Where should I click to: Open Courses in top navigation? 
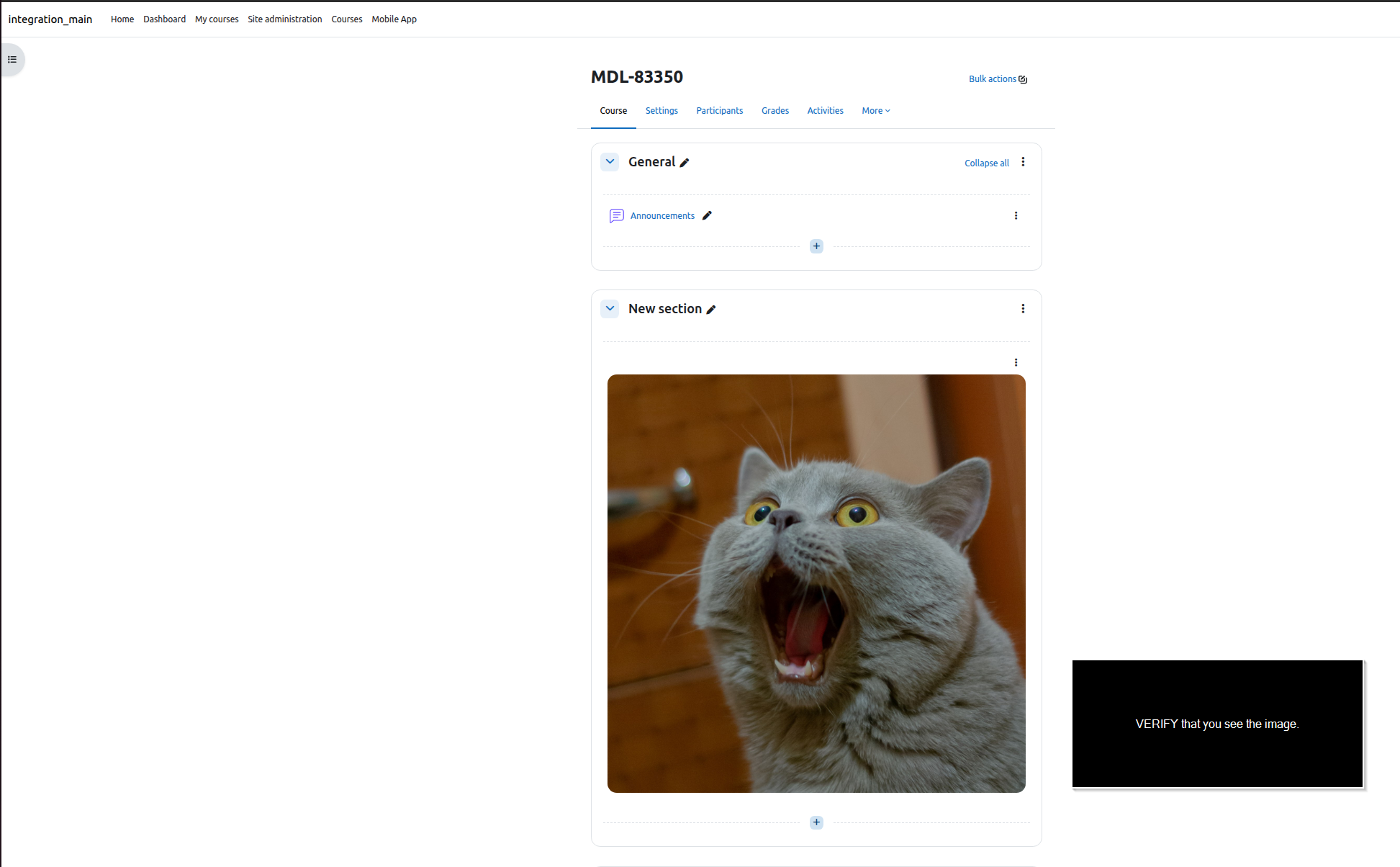347,19
